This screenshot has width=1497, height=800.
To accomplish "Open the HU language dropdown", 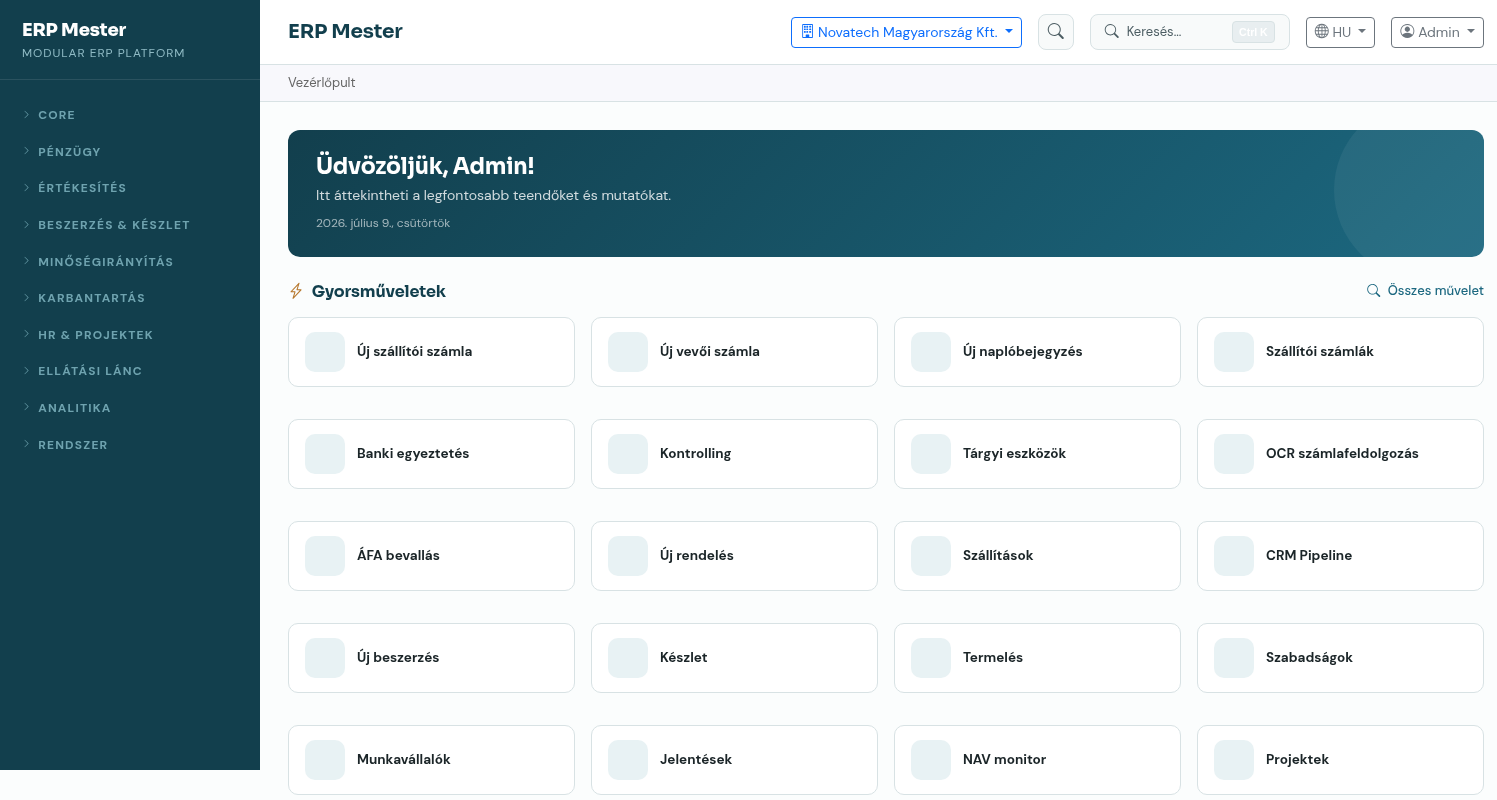I will pyautogui.click(x=1340, y=32).
